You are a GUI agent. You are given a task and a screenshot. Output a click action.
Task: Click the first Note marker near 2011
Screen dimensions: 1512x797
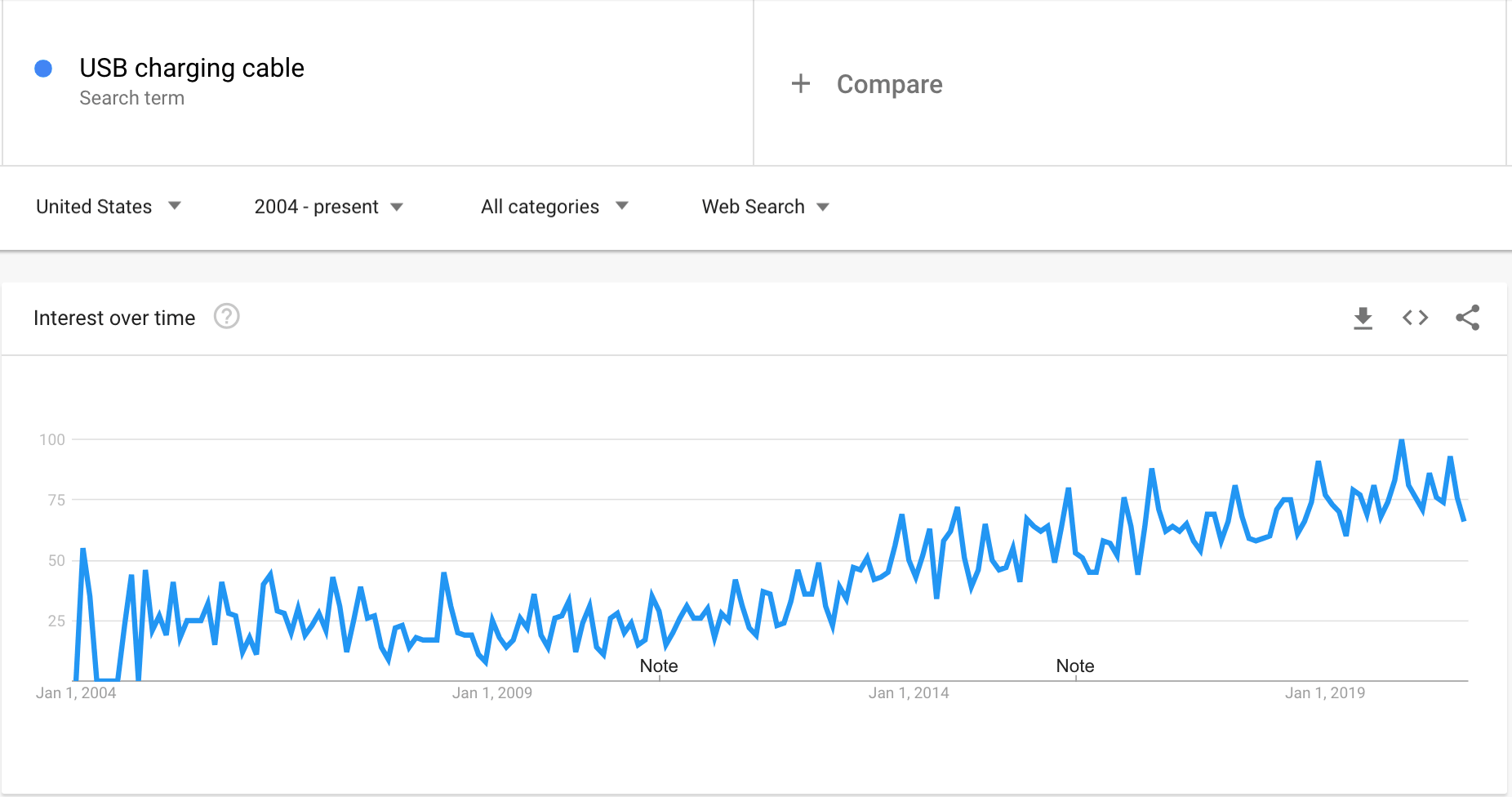click(x=659, y=666)
